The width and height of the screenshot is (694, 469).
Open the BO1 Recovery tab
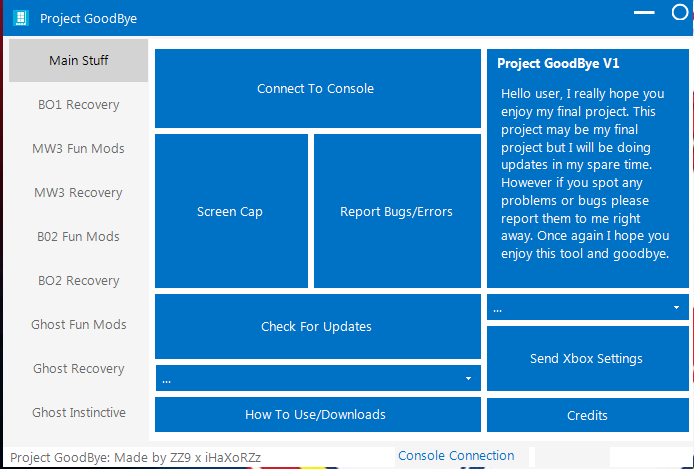pyautogui.click(x=79, y=105)
